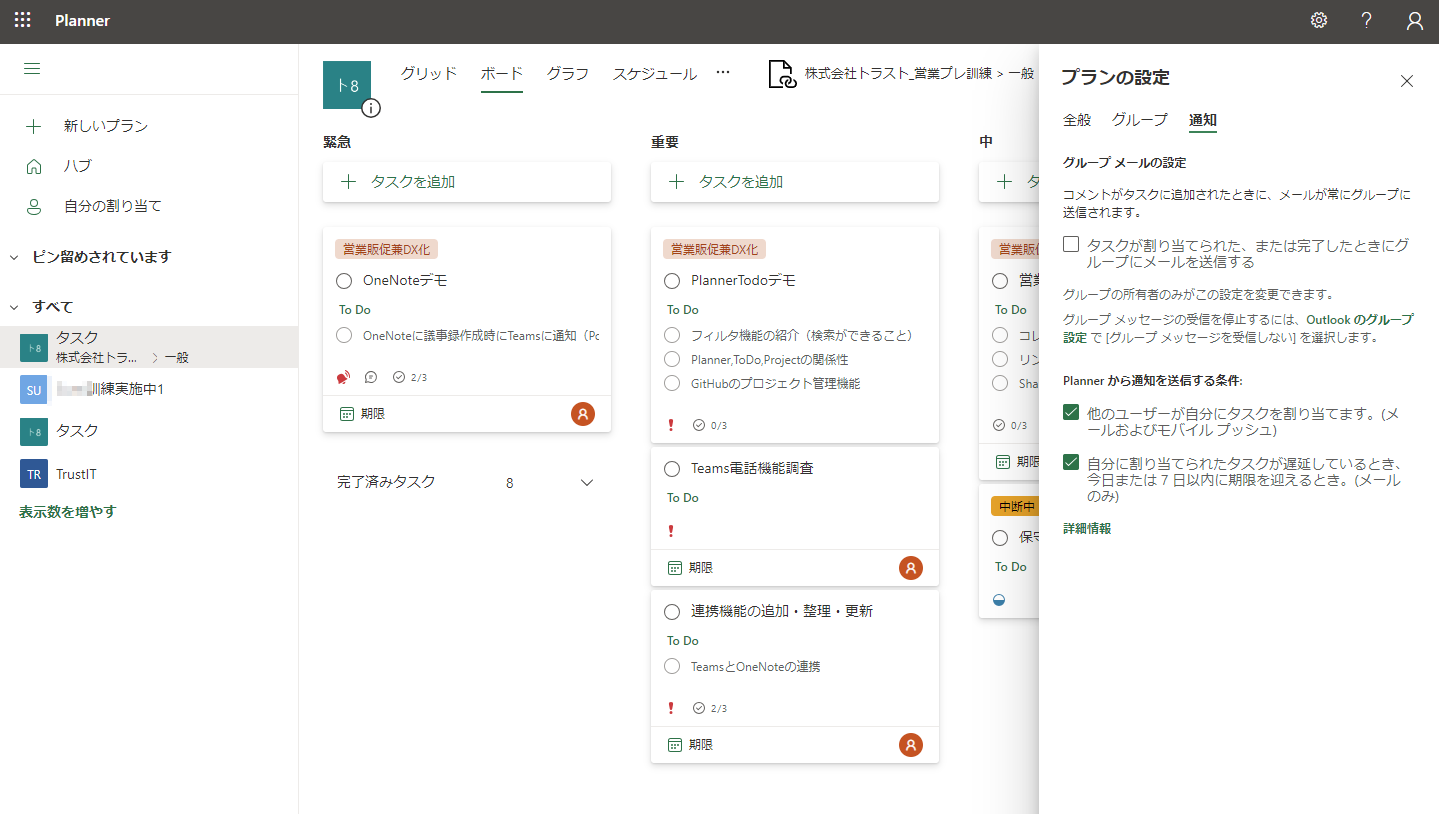This screenshot has height=814, width=1439.
Task: Click the orange 中断中 label
Action: (1015, 505)
